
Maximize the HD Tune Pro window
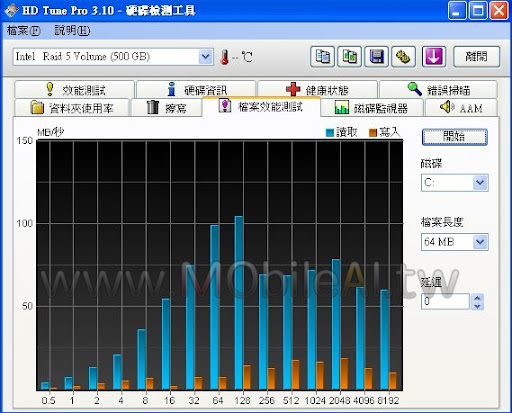click(x=478, y=11)
